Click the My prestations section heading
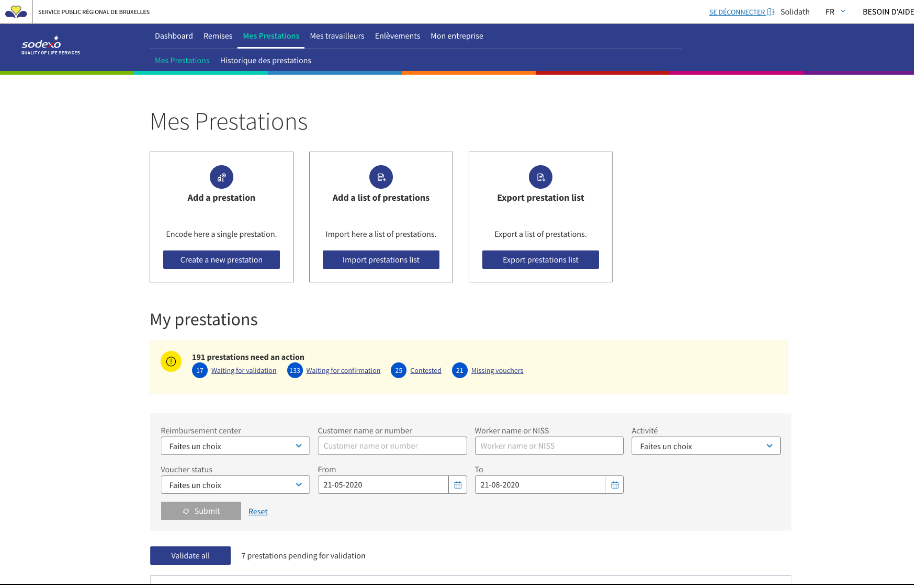 click(203, 319)
